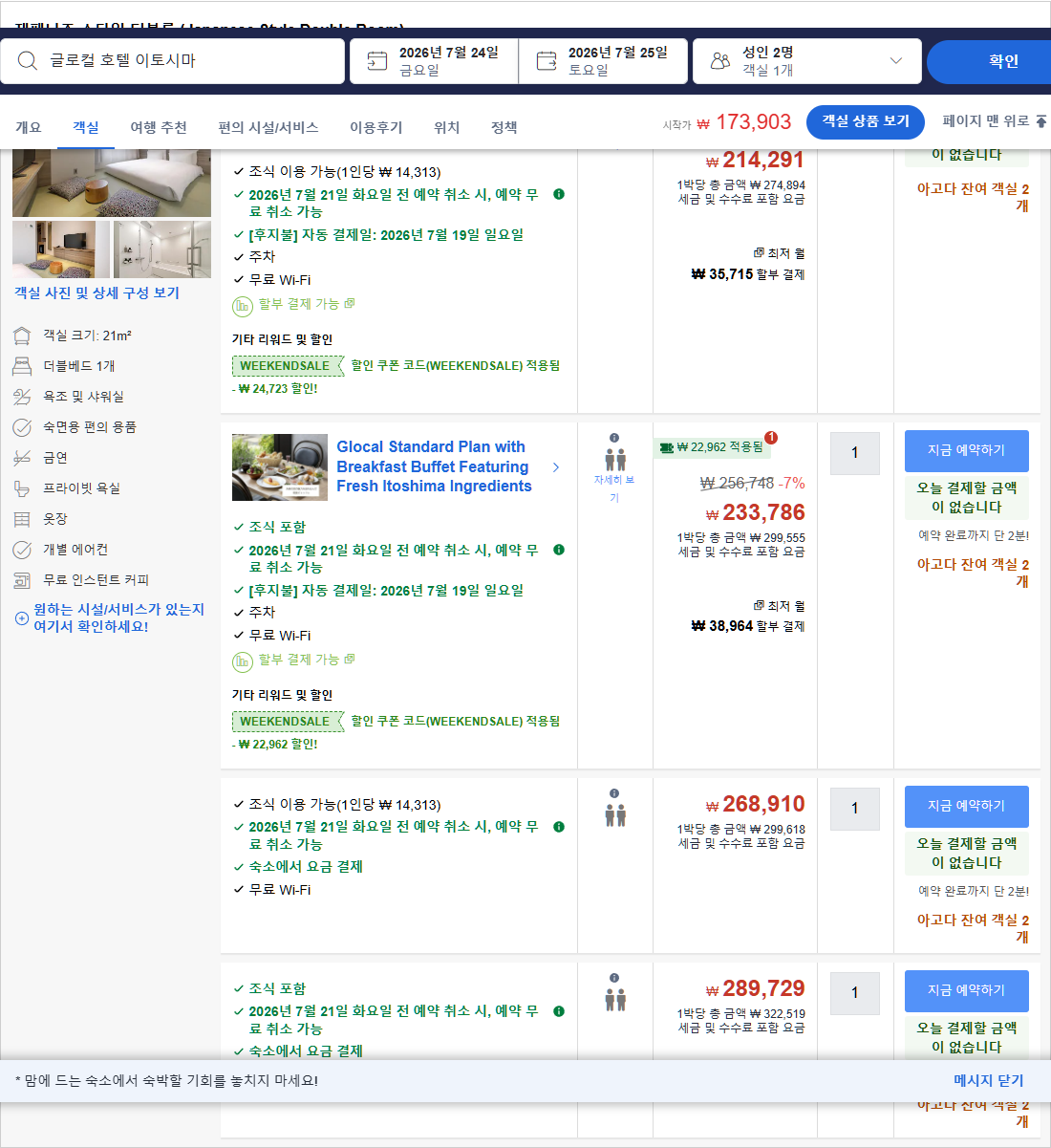Image resolution: width=1051 pixels, height=1148 pixels.
Task: Switch to the 객실 tab
Action: point(86,127)
